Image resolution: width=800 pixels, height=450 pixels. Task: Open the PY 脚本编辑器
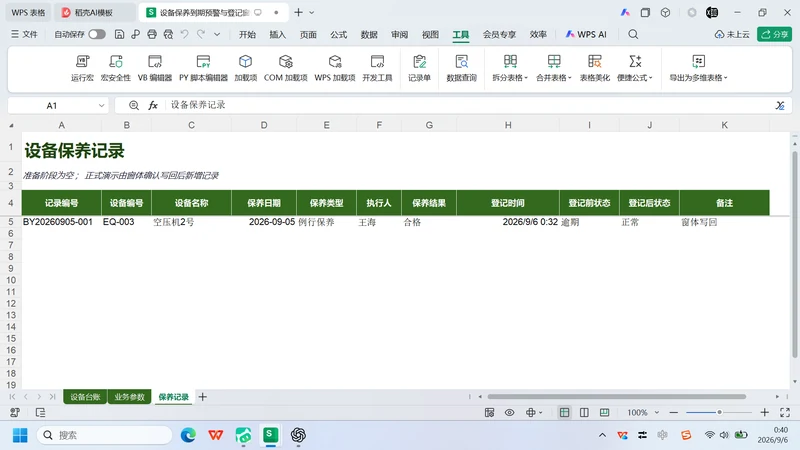point(203,68)
